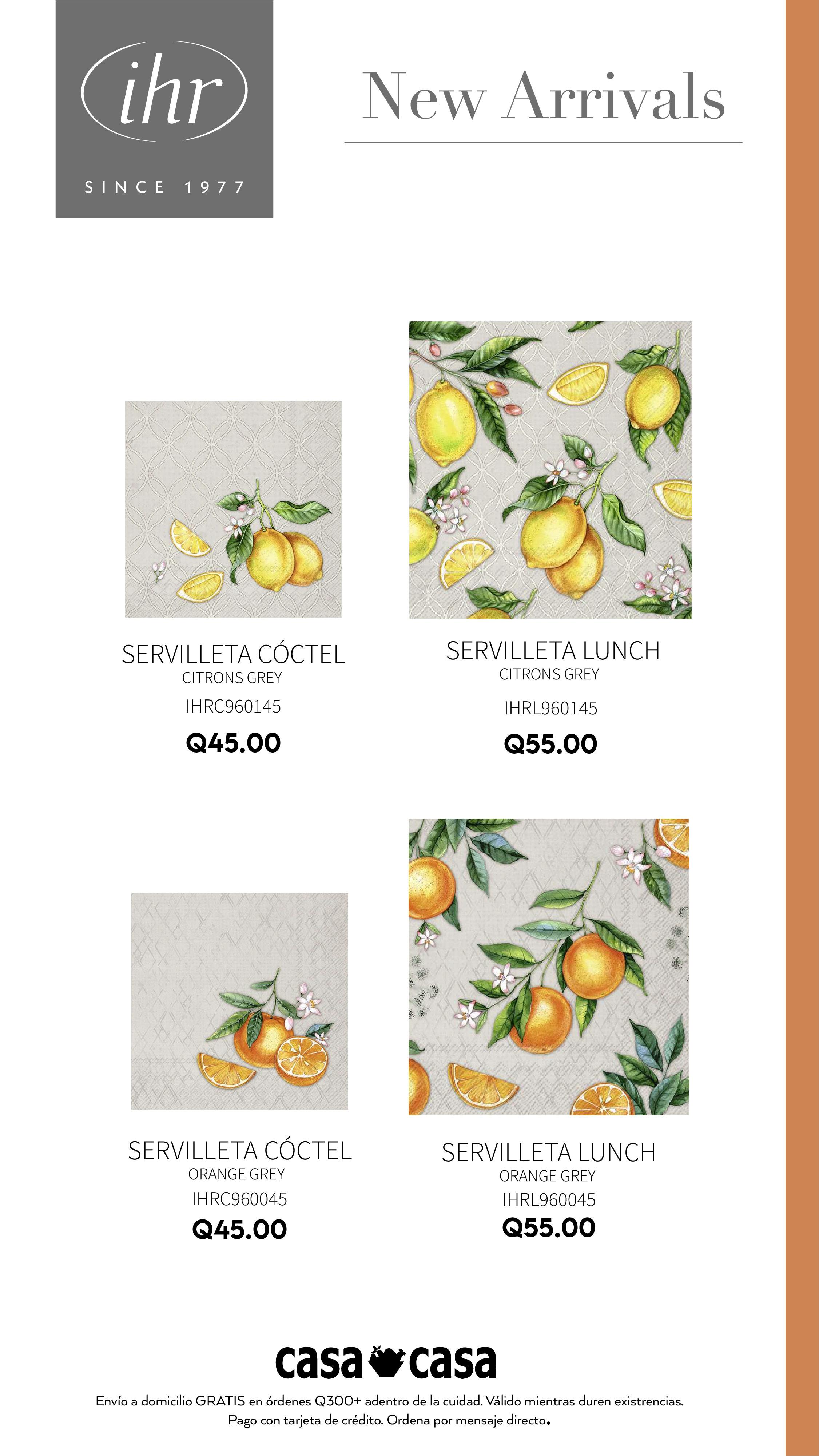Image resolution: width=819 pixels, height=1456 pixels.
Task: Open the Orange Grey lunch napkin image
Action: pos(549,967)
